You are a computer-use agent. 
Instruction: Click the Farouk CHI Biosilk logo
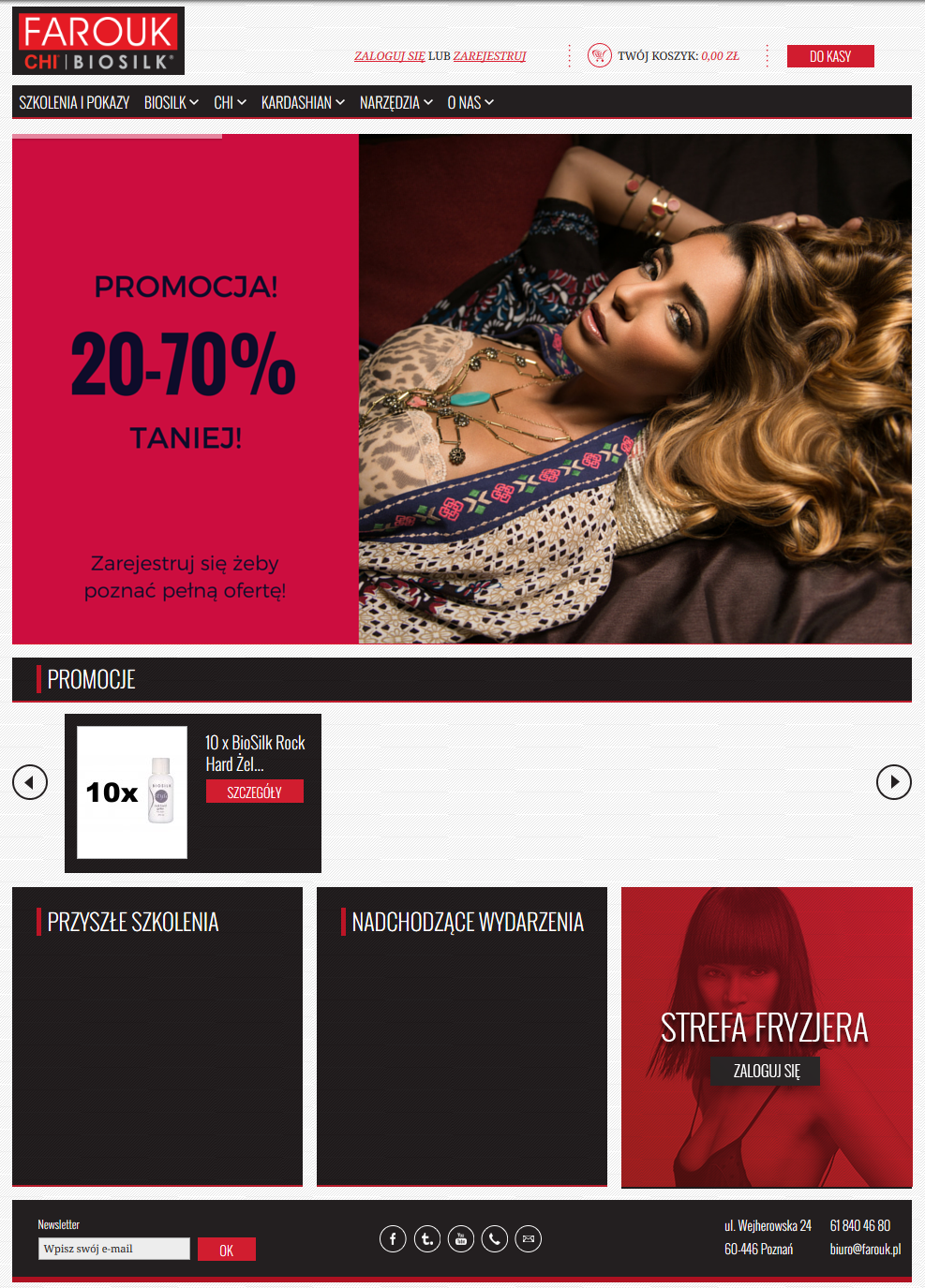[98, 41]
